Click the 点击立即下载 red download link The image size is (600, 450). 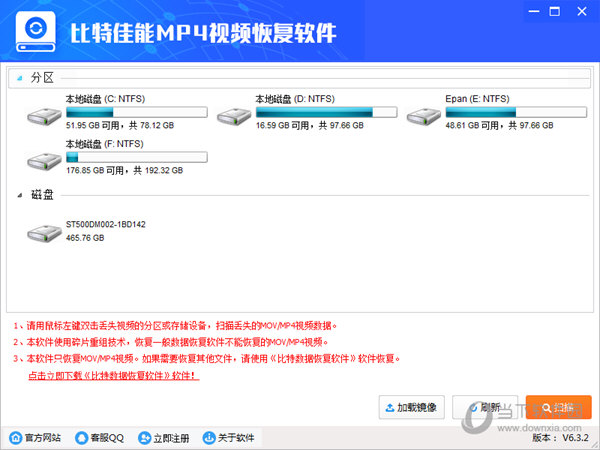[114, 375]
